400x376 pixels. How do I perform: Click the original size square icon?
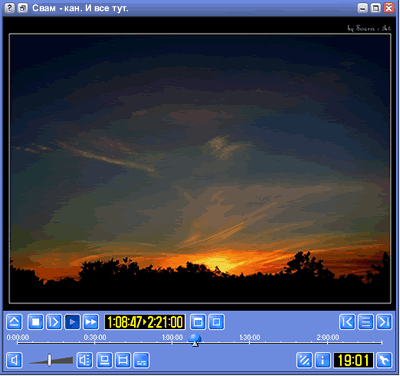217,322
